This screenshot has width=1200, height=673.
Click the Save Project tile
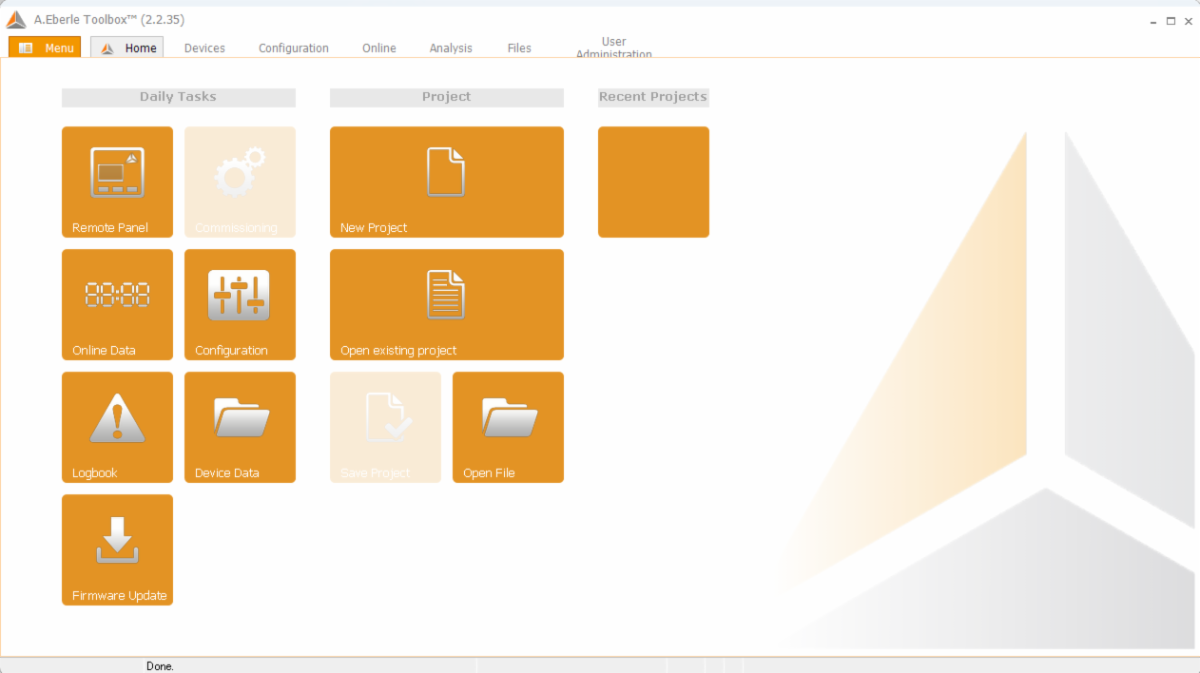click(385, 427)
